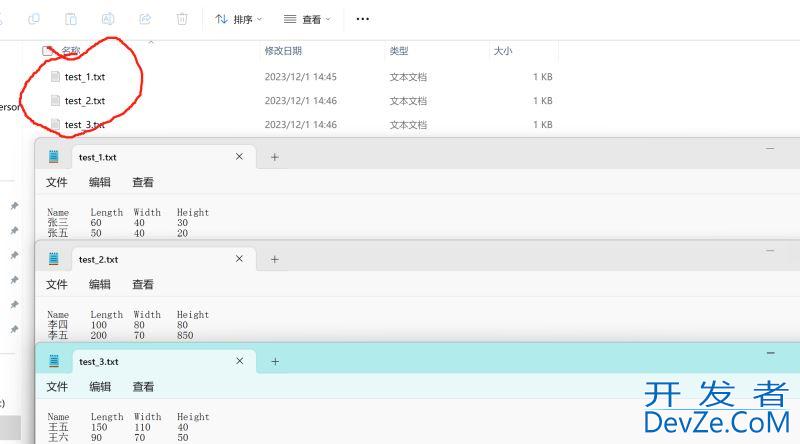Screen dimensions: 800x444
Task: Click value 850 in test_2.txt
Action: [x=185, y=335]
